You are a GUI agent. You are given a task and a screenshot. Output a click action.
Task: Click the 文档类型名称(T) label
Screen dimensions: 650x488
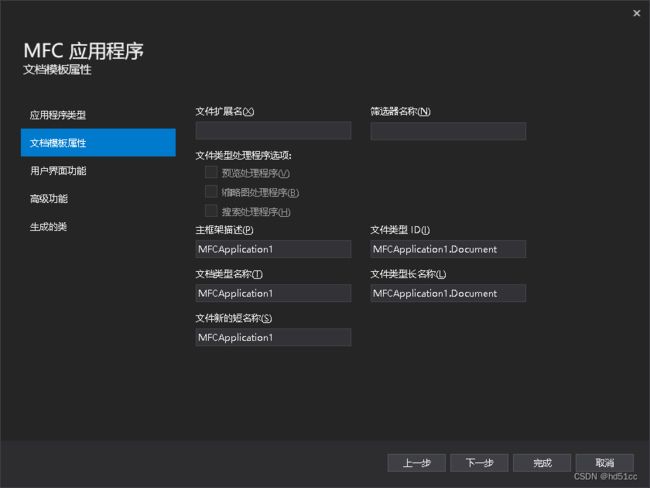[229, 274]
